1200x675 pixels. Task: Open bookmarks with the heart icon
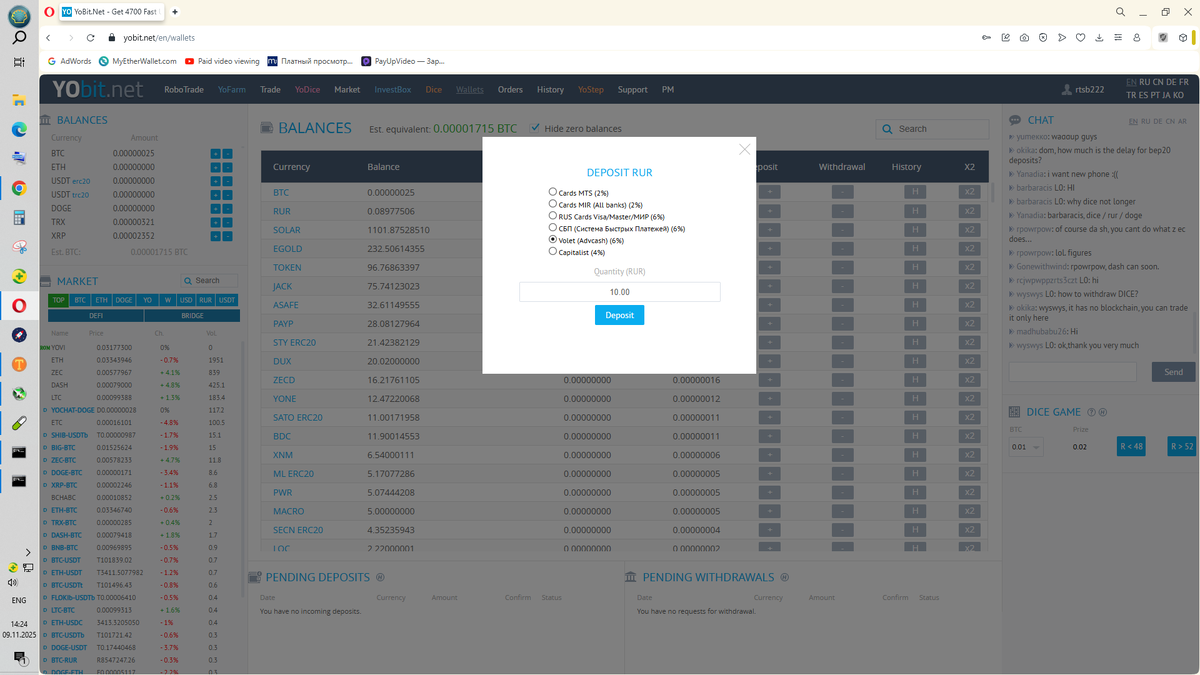[x=1080, y=37]
